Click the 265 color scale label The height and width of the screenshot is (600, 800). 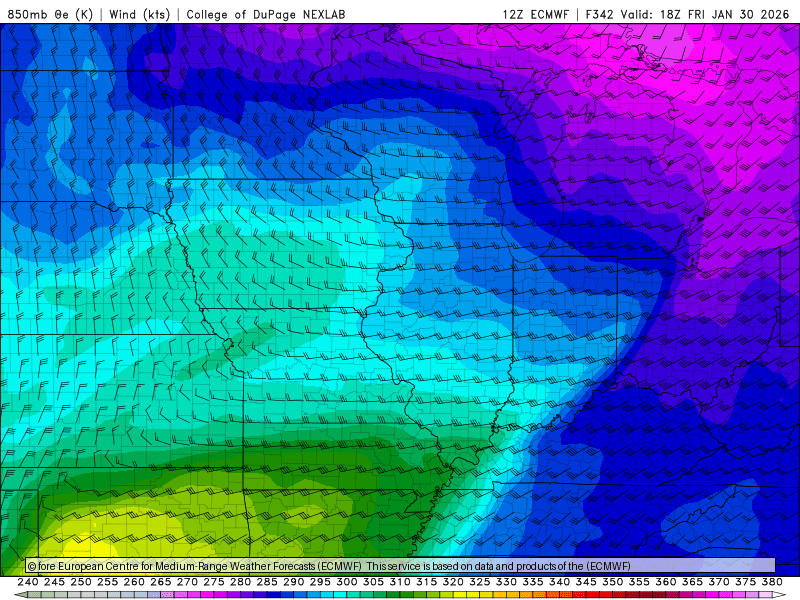pyautogui.click(x=161, y=582)
